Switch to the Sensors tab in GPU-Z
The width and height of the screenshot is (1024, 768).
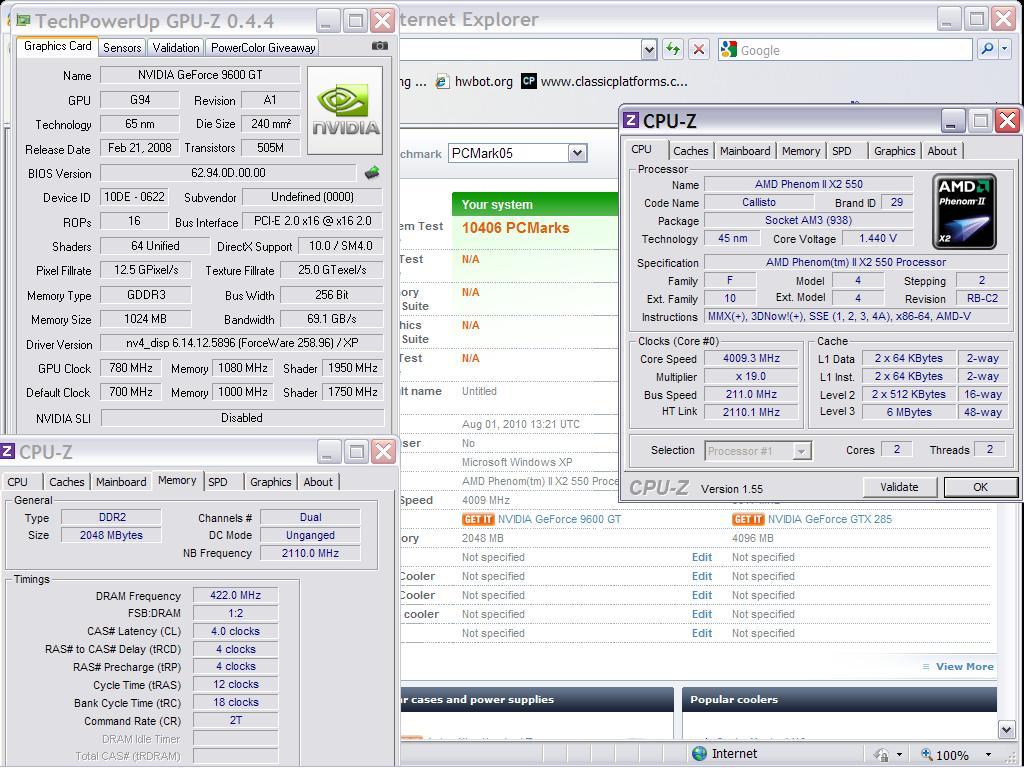tap(121, 48)
